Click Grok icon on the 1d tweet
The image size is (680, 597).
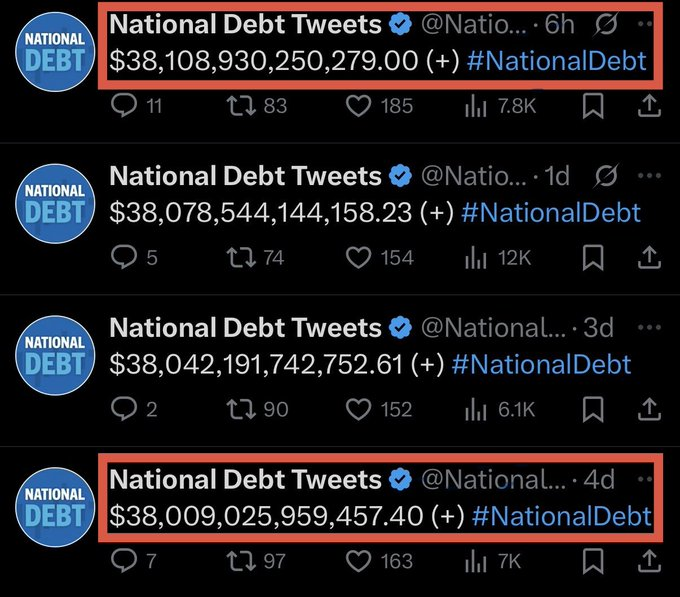pos(604,176)
